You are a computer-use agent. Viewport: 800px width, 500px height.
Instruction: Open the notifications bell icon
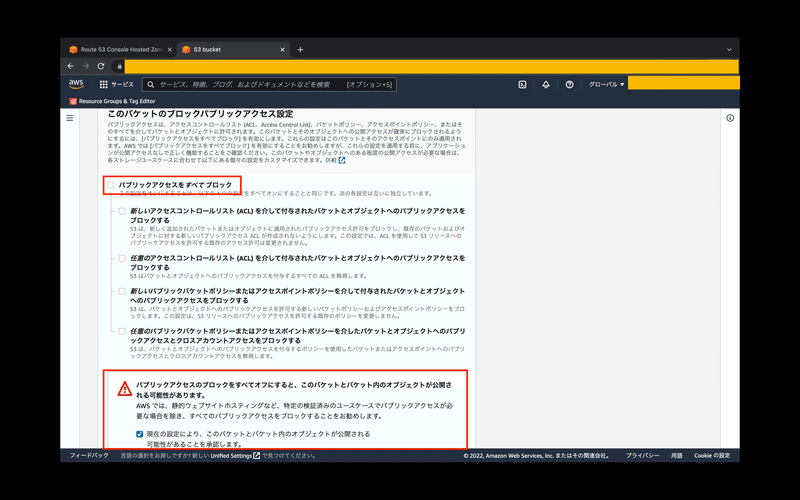pyautogui.click(x=546, y=85)
